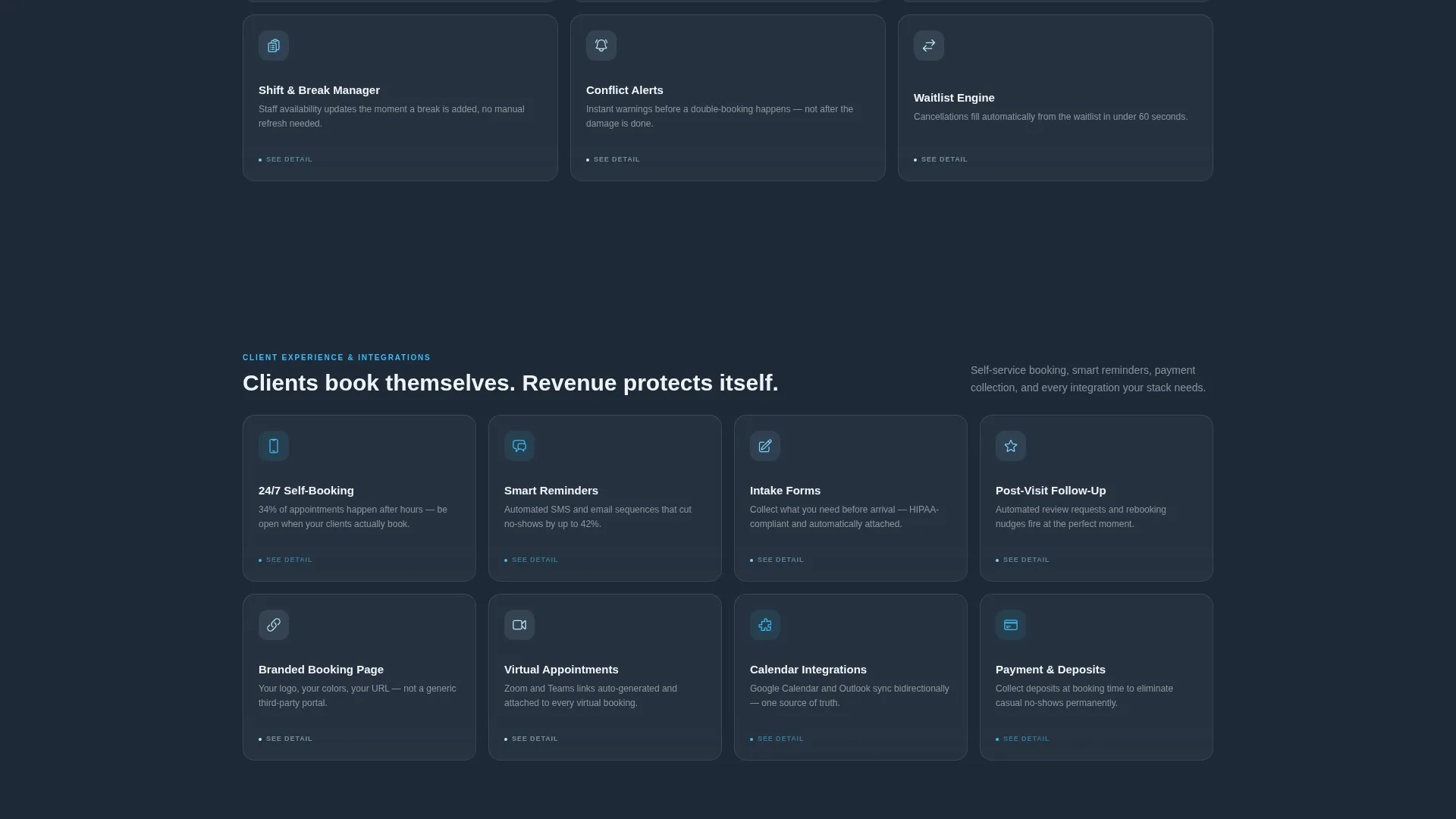
Task: Click the 'Your logo, your colors, your URL' text
Action: [x=357, y=695]
